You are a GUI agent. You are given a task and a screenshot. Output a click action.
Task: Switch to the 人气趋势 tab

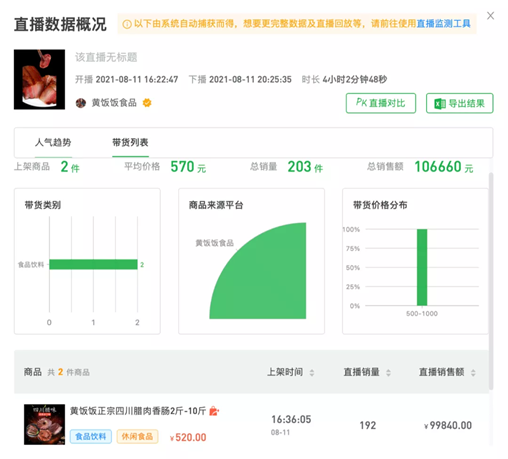53,143
